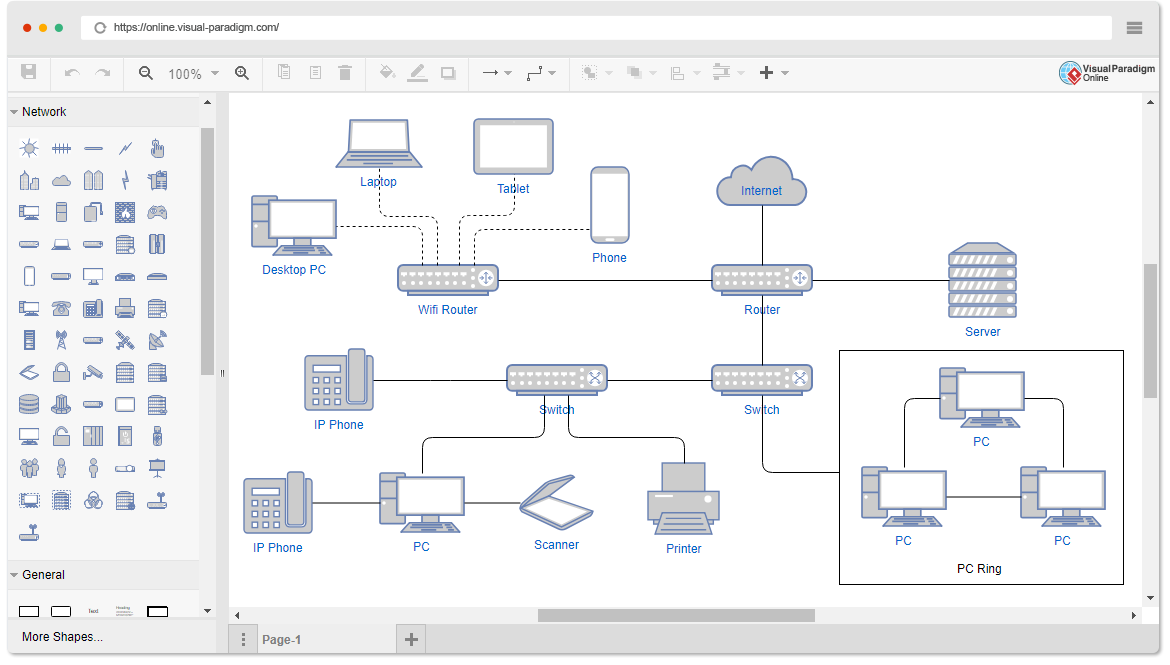Open the connector style dropdown
This screenshot has width=1170, height=665.
(553, 72)
